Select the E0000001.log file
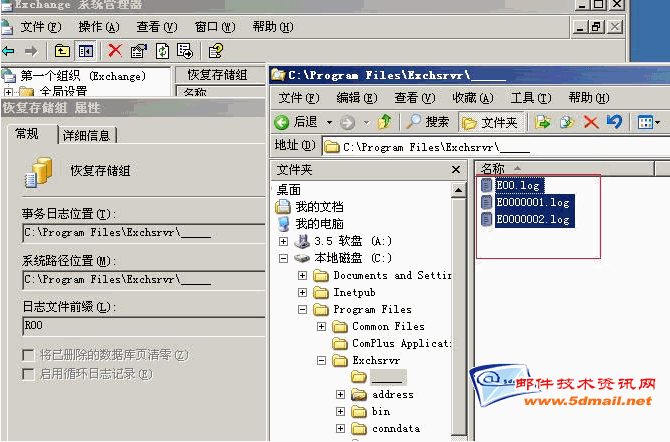 [x=532, y=202]
